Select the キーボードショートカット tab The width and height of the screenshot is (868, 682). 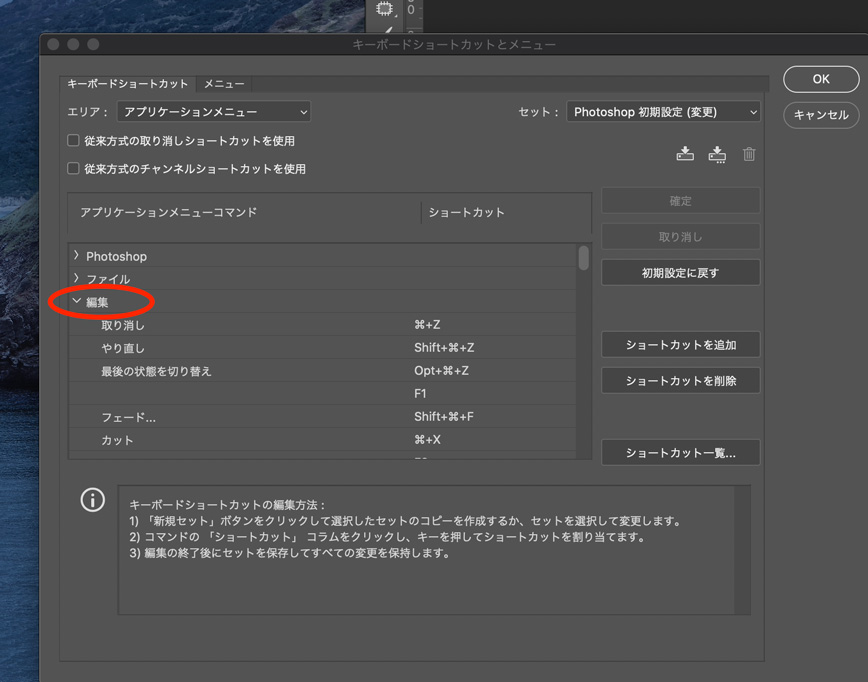click(x=127, y=84)
